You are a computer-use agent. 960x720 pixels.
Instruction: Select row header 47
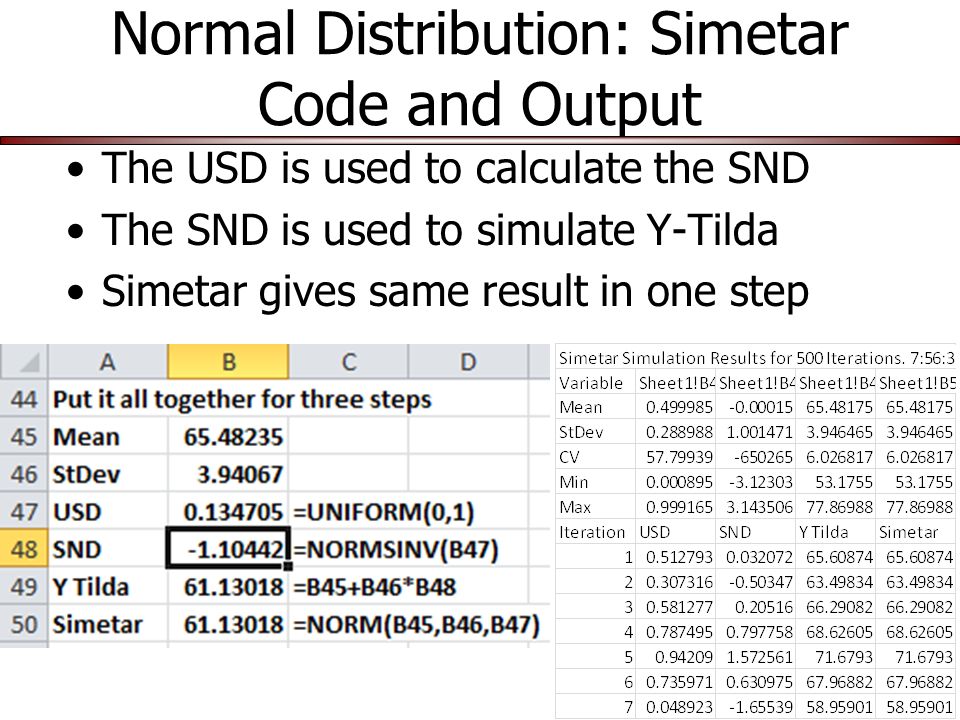[x=24, y=512]
